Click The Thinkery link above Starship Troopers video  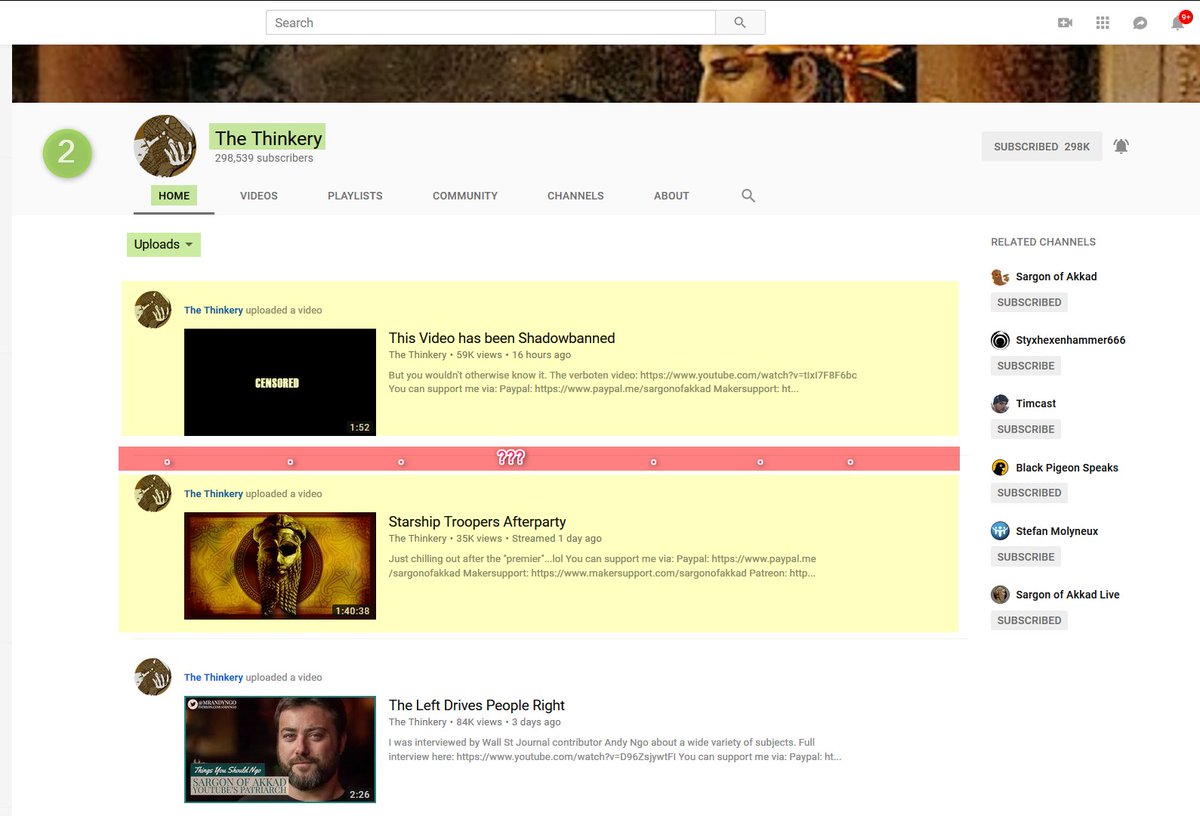(213, 494)
